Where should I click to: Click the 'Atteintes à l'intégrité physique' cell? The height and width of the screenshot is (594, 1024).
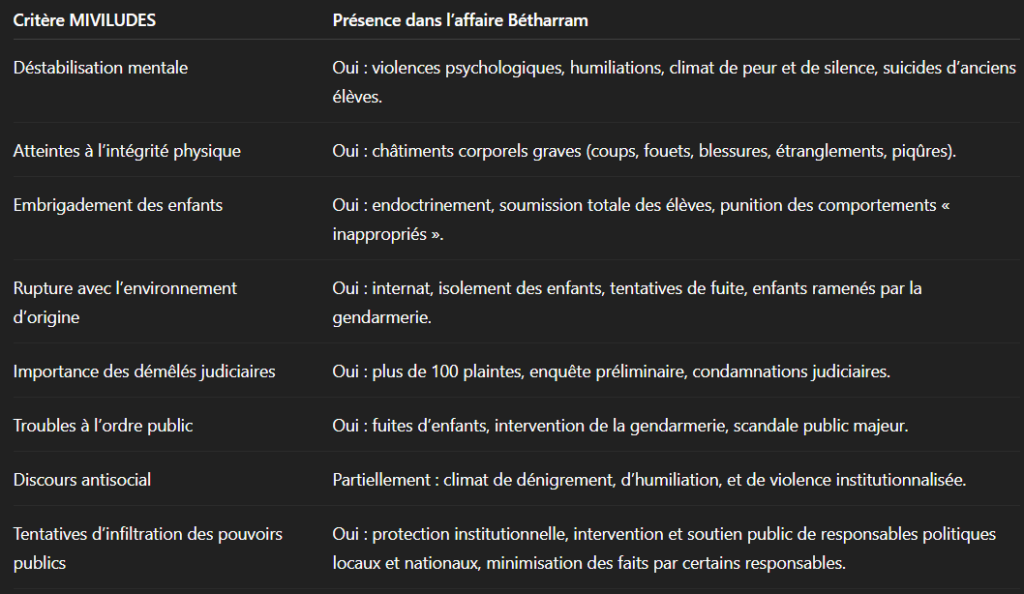pyautogui.click(x=127, y=151)
